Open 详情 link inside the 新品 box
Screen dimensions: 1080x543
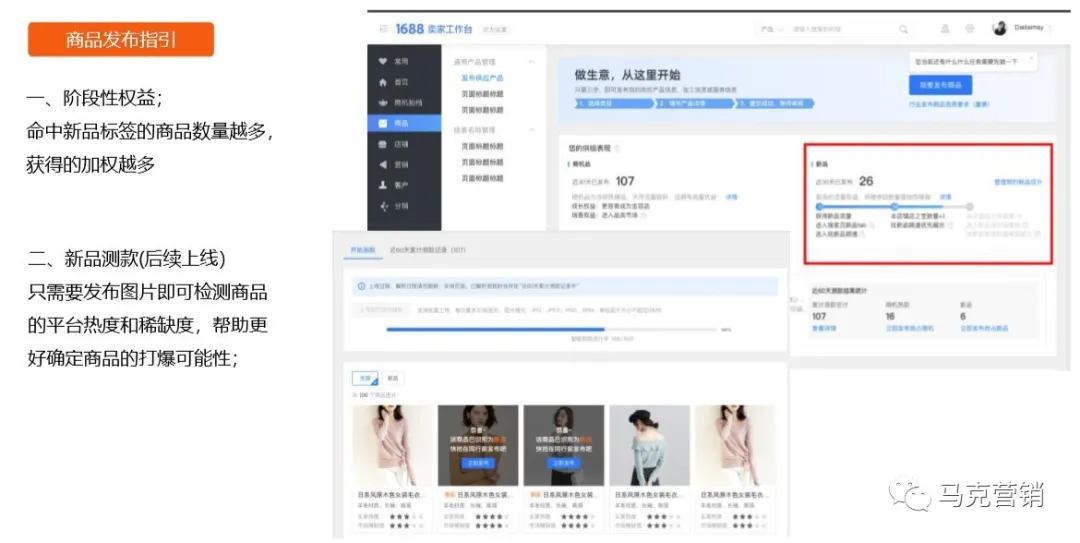(x=946, y=197)
